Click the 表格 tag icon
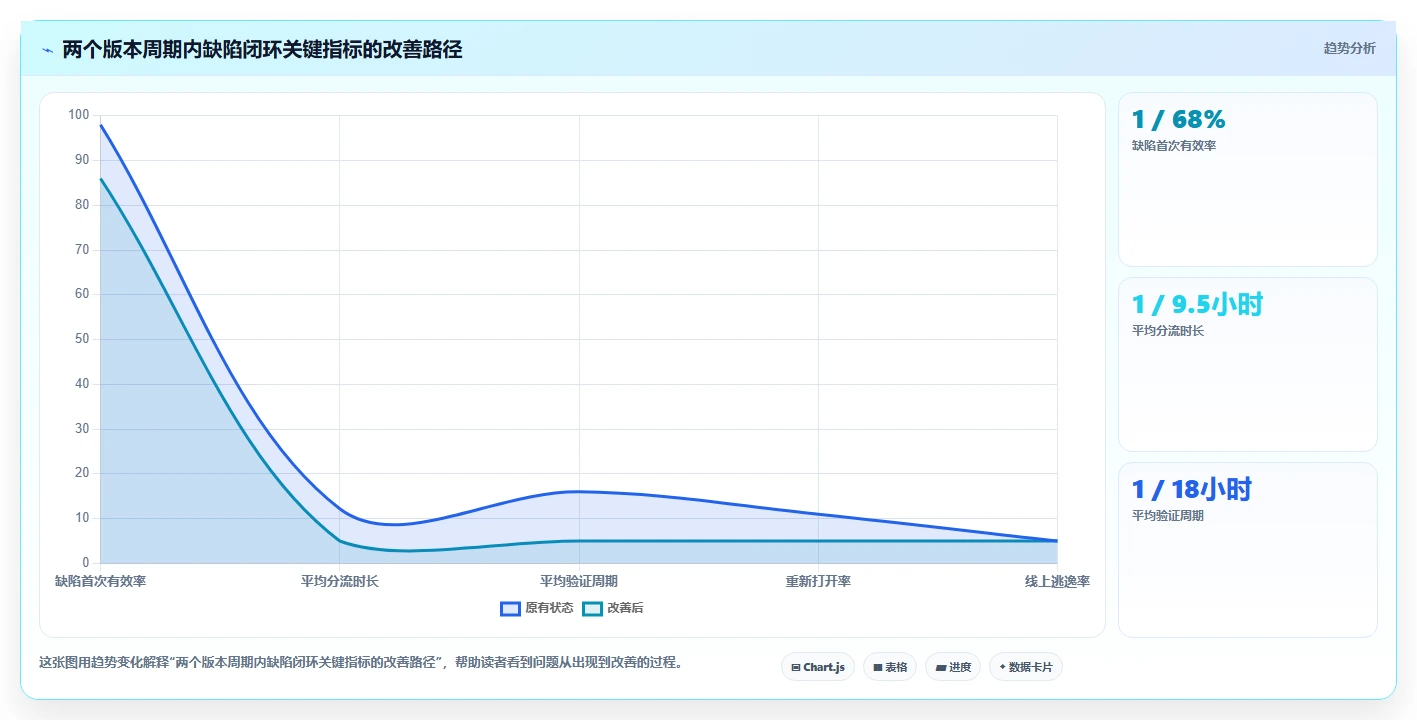 (878, 667)
